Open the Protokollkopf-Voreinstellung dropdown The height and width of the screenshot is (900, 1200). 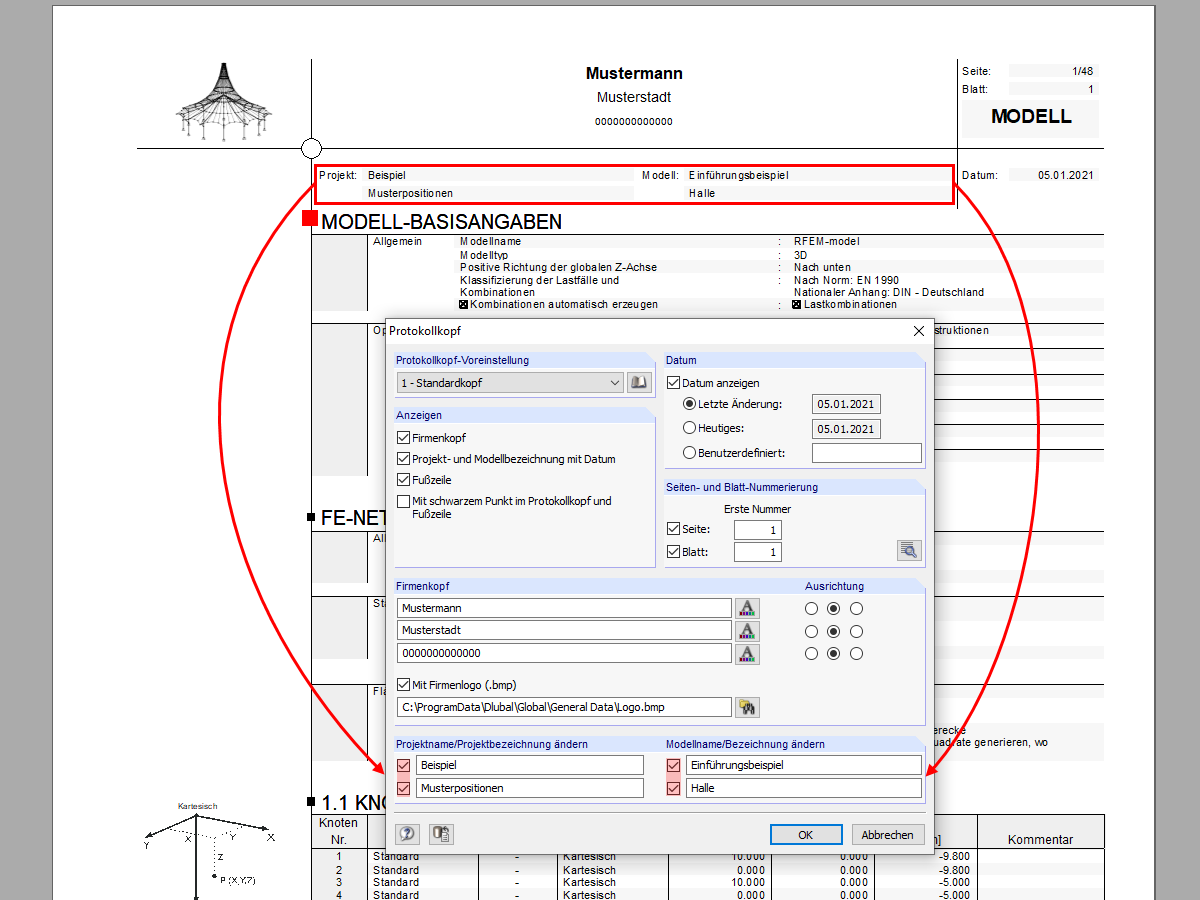(x=510, y=382)
